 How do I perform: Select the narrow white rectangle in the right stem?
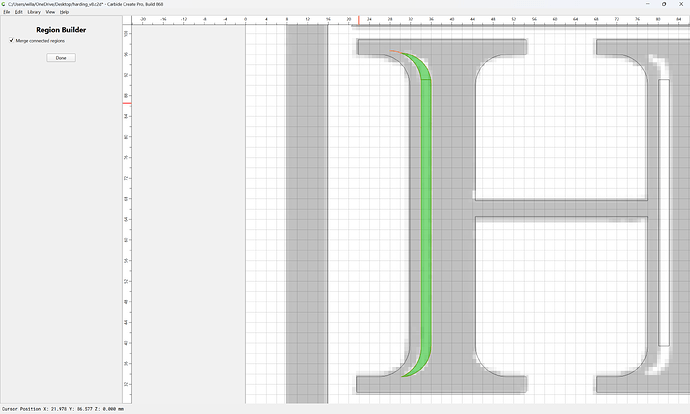[664, 212]
